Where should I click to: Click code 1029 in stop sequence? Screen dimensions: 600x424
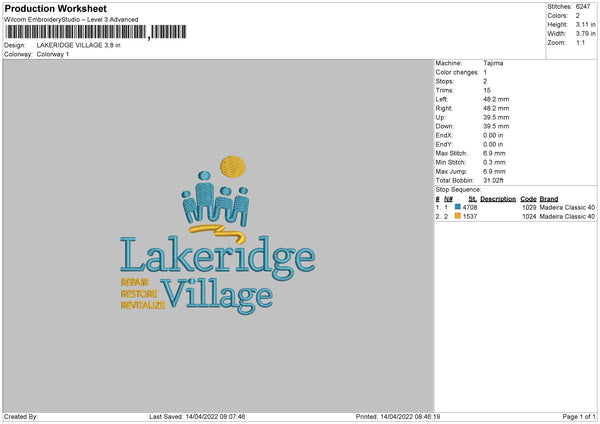pos(529,207)
